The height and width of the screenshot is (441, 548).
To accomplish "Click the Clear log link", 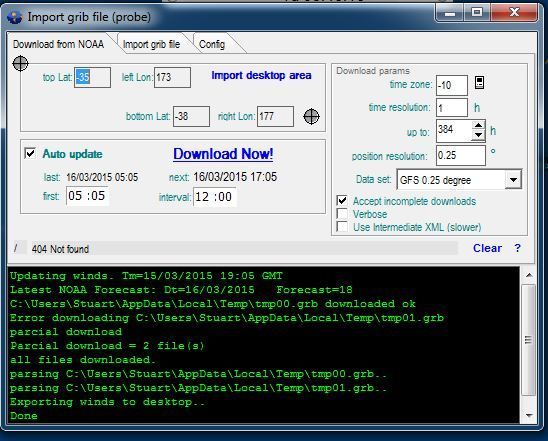I will point(487,248).
